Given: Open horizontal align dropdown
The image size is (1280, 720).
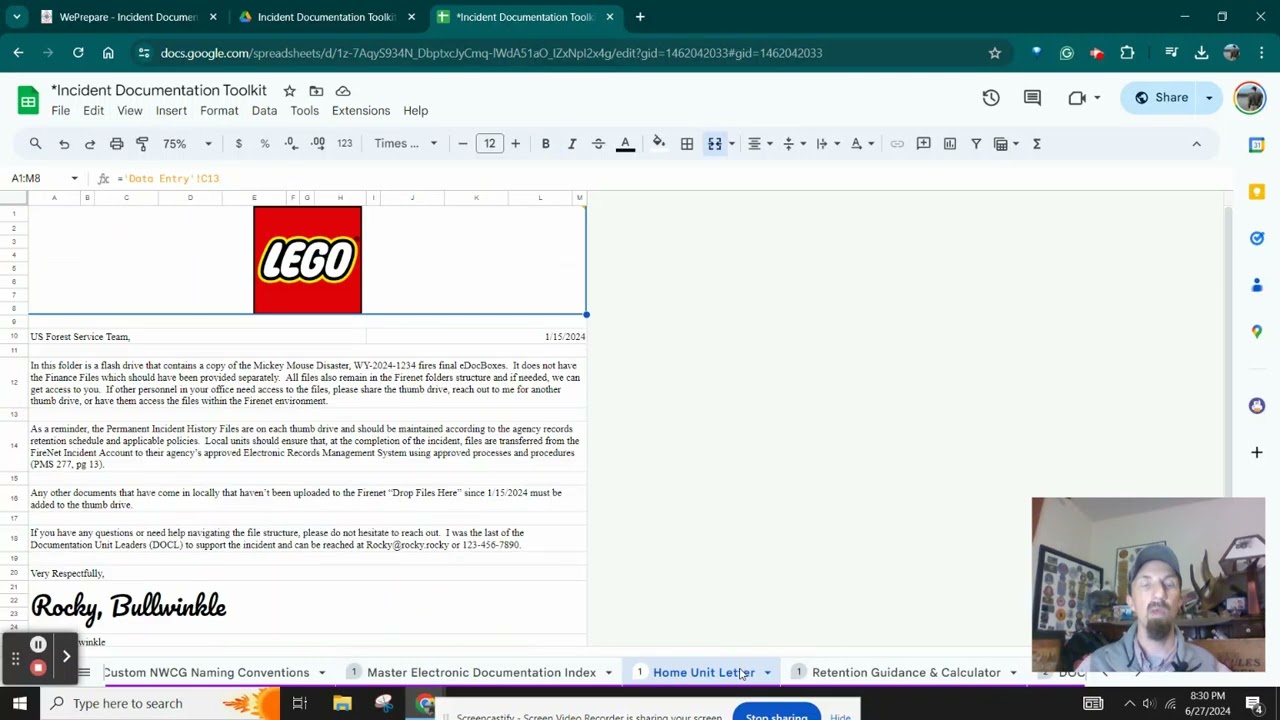Looking at the screenshot, I should tap(760, 144).
